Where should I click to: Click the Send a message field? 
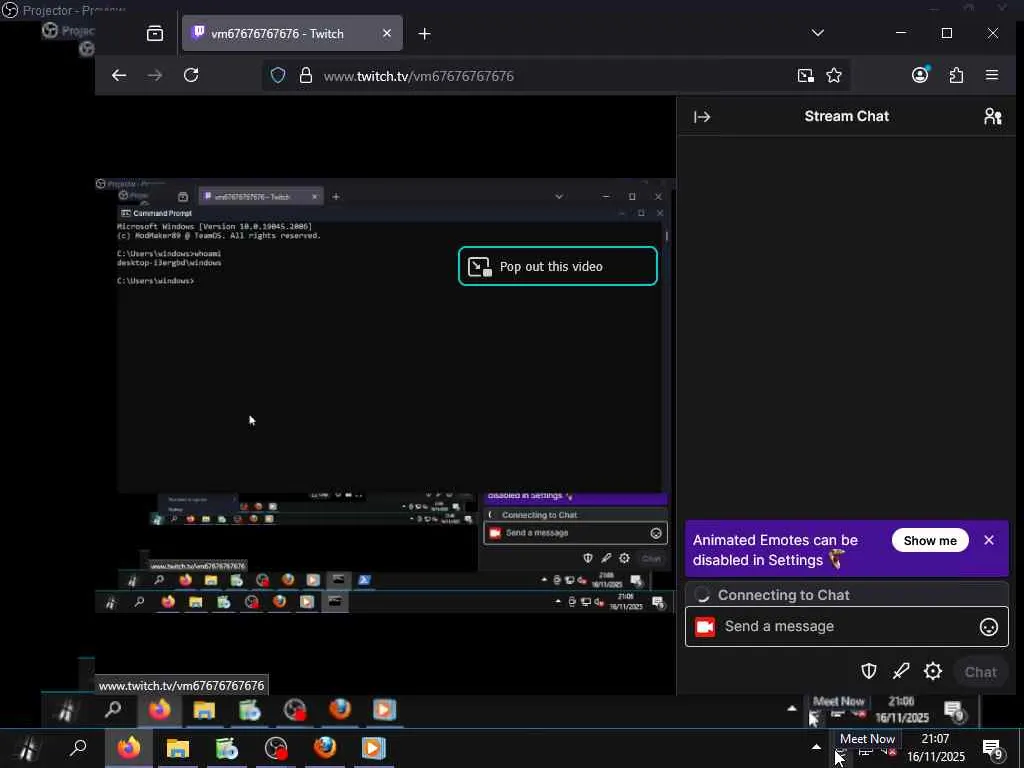pyautogui.click(x=847, y=626)
